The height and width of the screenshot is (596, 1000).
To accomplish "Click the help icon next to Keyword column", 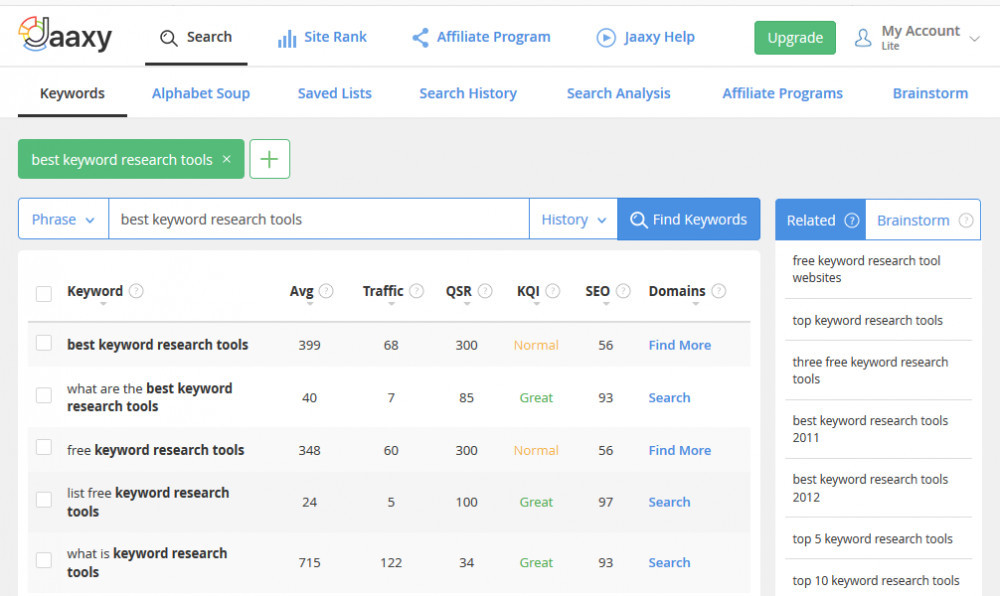I will (136, 291).
